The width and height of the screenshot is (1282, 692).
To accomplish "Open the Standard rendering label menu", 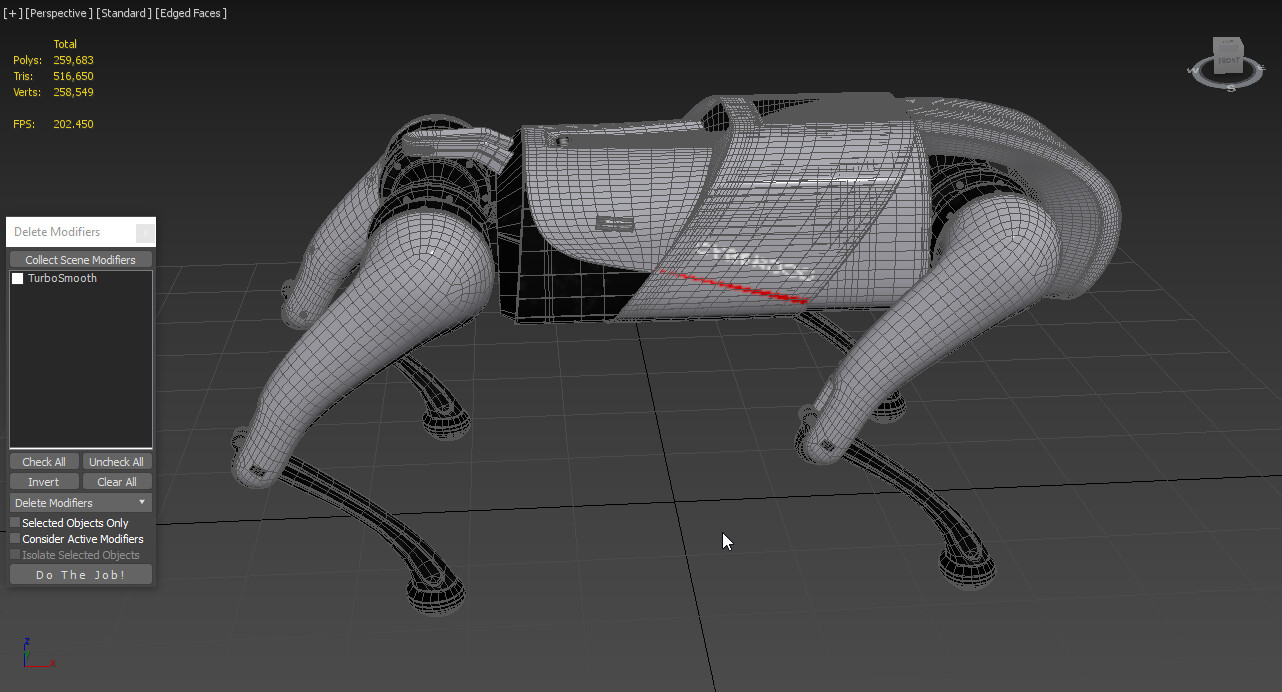I will [125, 13].
